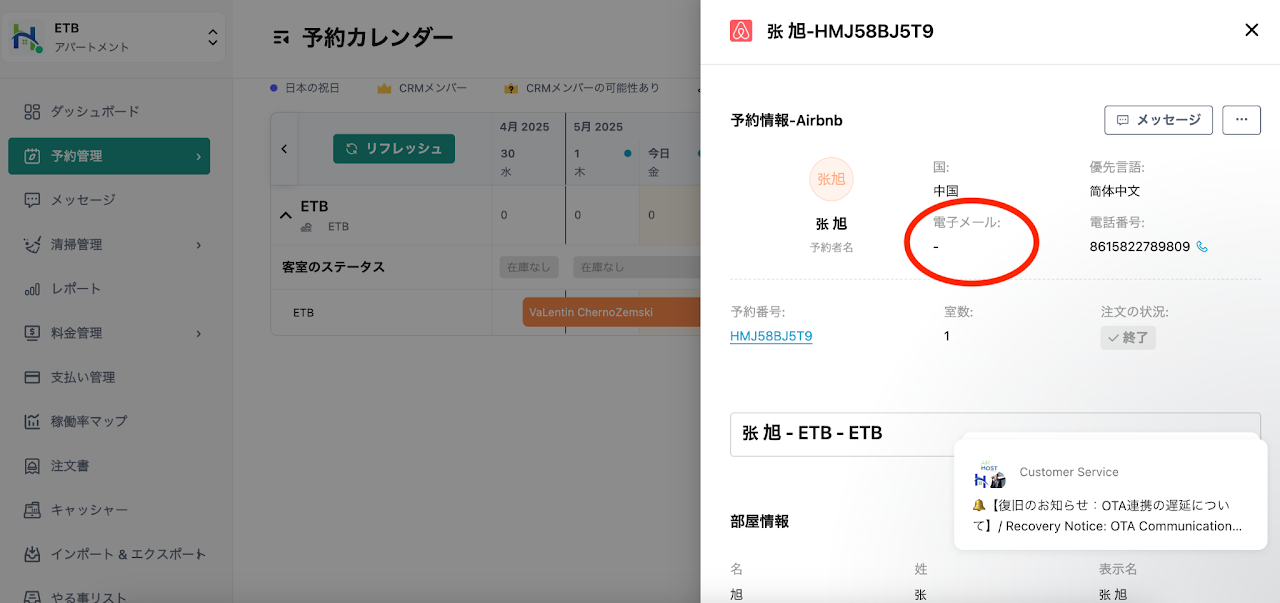Click the ETB property logo icon
1280x603 pixels.
(24, 38)
